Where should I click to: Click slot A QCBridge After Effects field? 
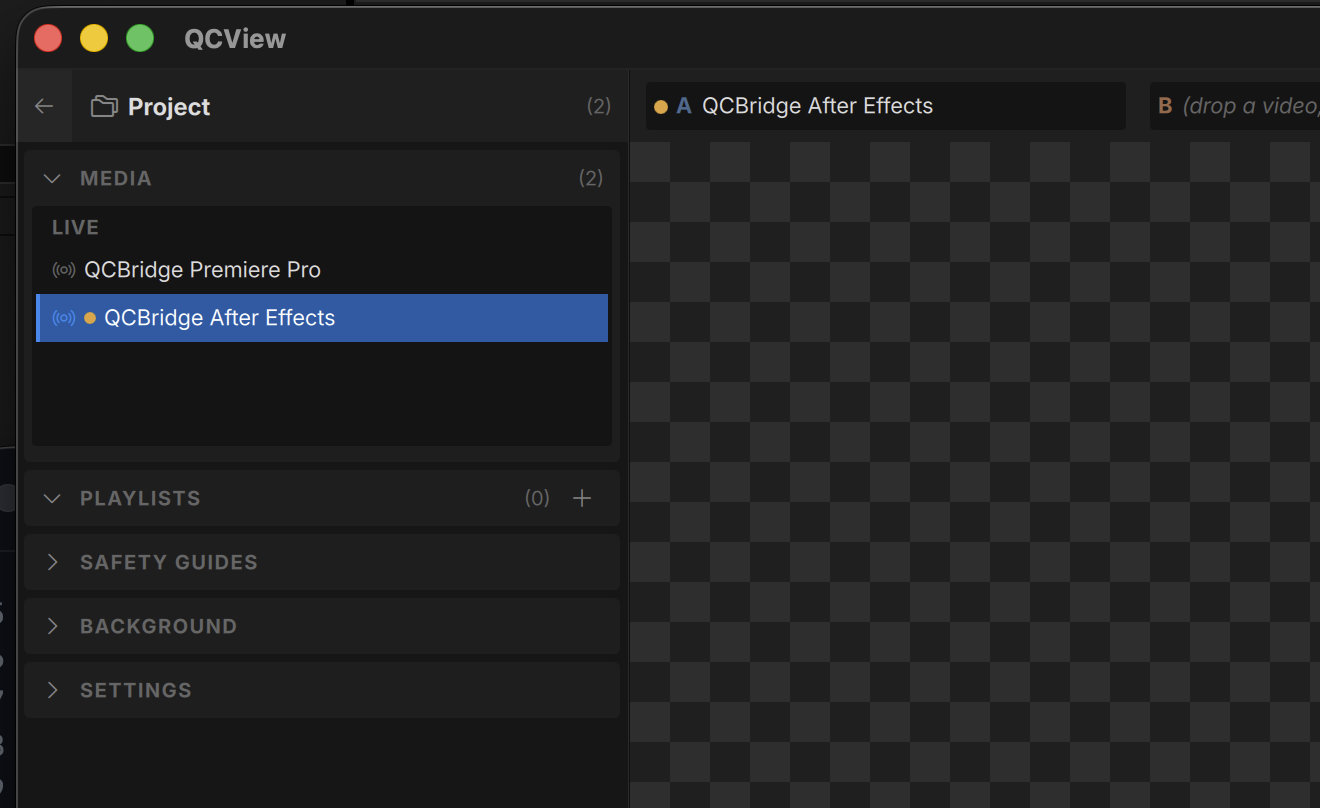886,106
